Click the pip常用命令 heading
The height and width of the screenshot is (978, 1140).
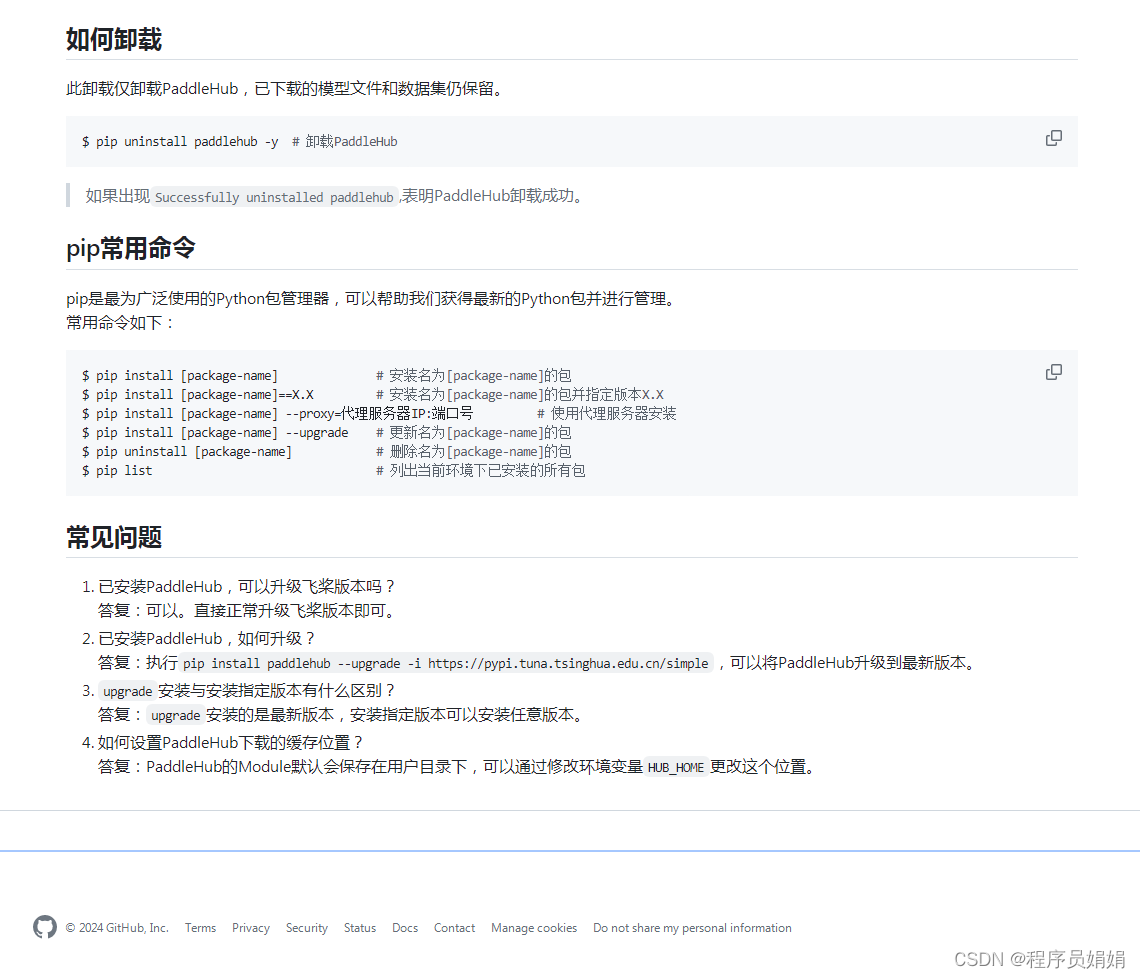tap(131, 248)
